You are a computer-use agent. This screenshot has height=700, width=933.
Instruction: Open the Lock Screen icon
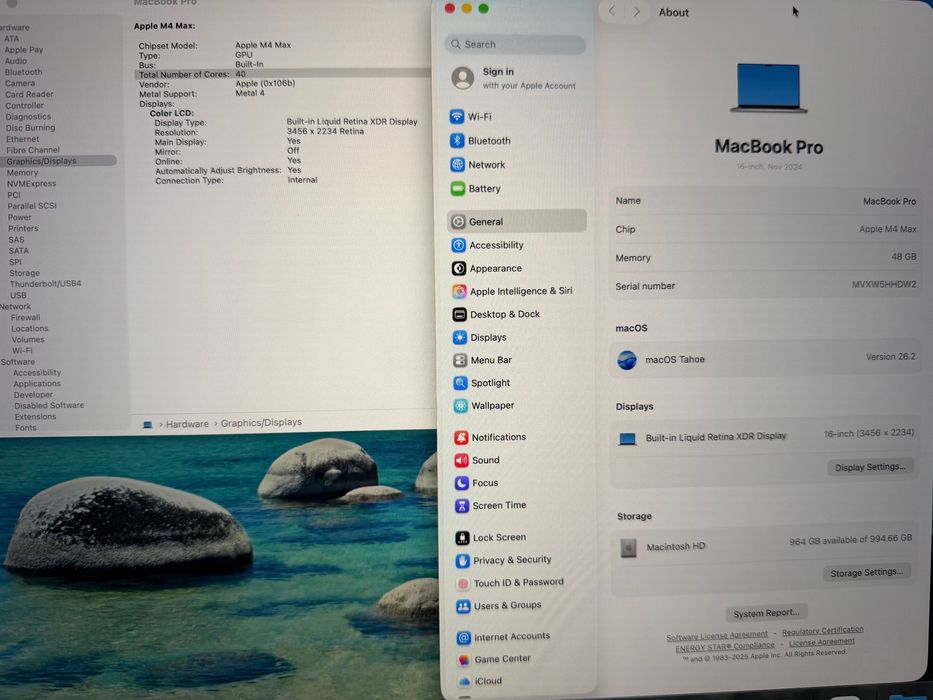(x=462, y=538)
